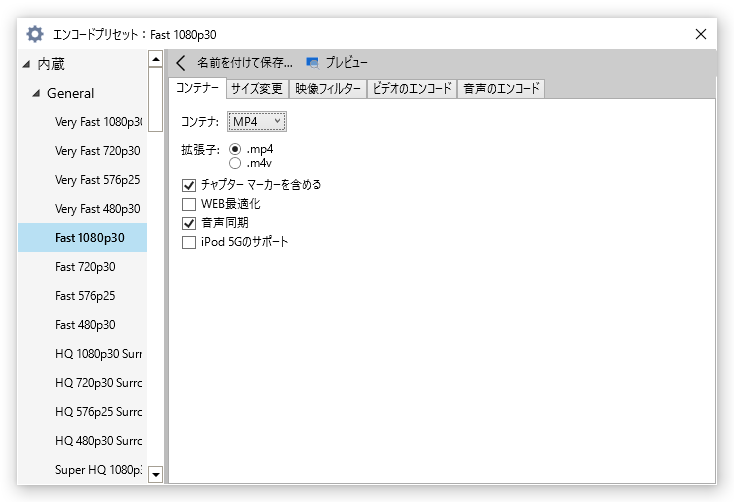Screen dimensions: 734x502
Task: Select the HQ 576p25 Surround preset
Action: (82, 412)
